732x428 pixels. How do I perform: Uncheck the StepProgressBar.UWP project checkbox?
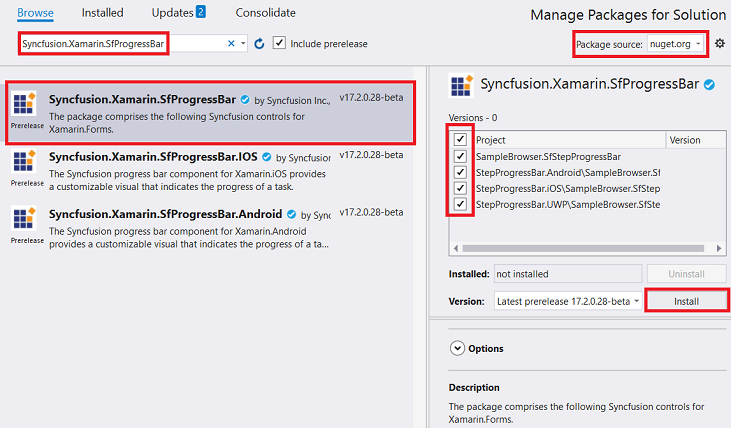point(461,205)
